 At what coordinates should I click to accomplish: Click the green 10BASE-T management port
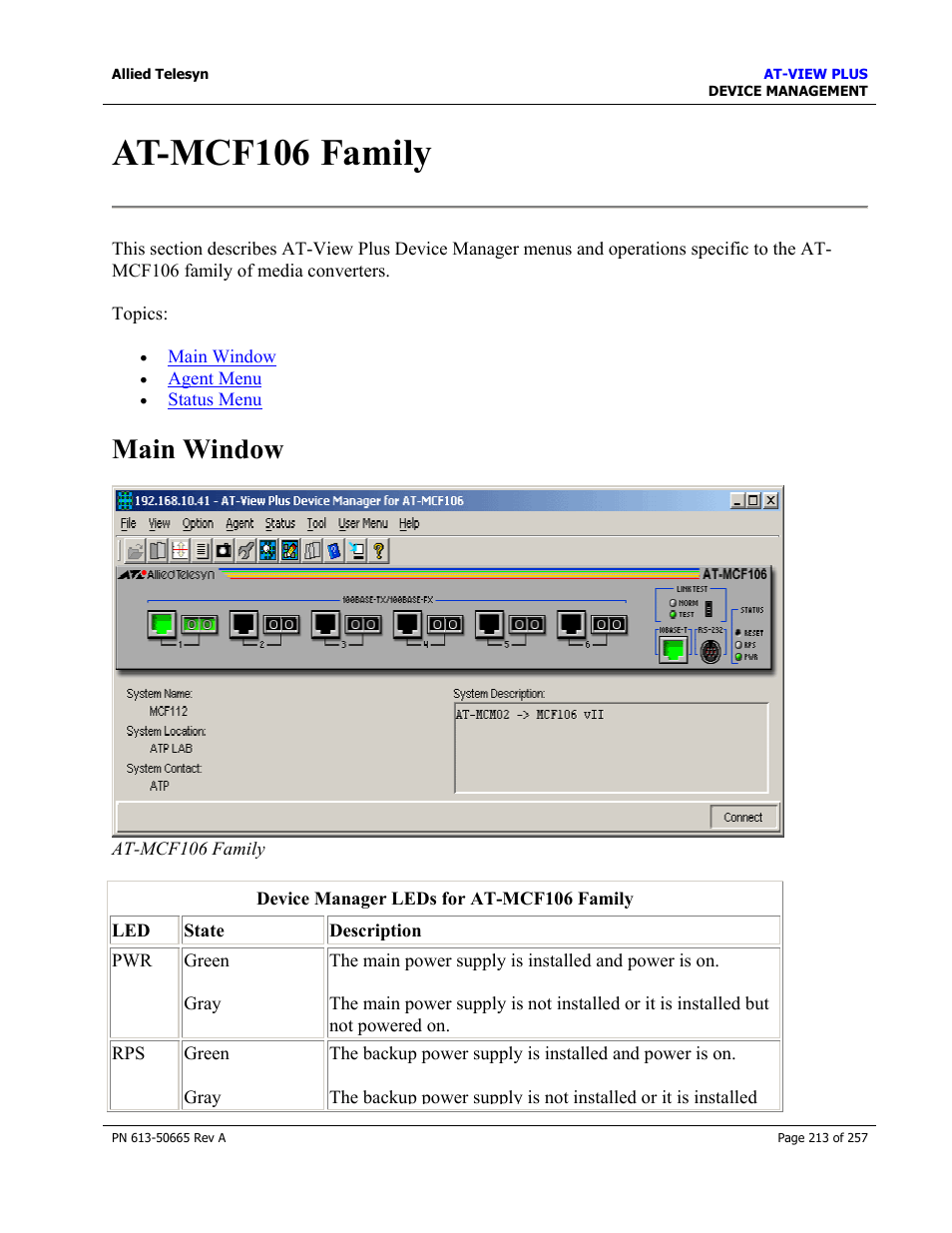(674, 650)
